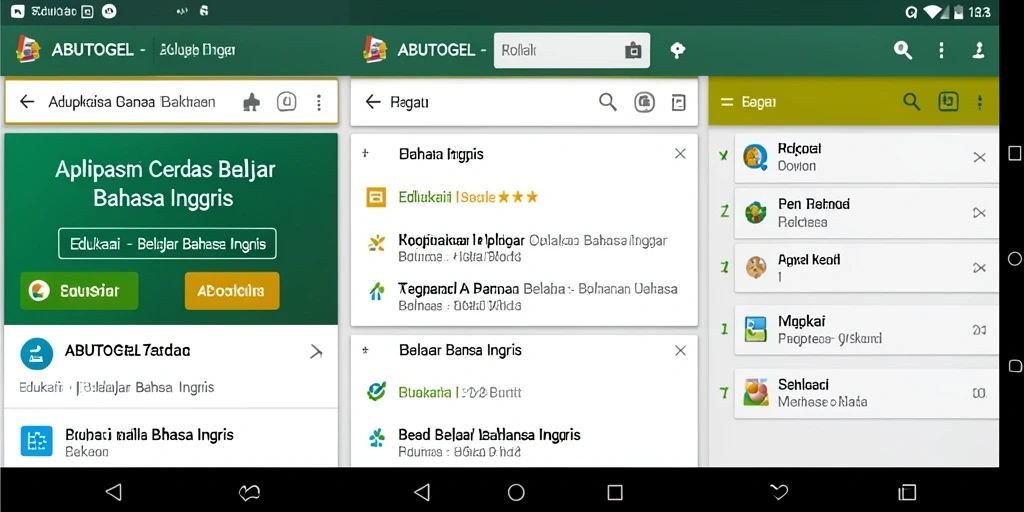
Task: Tap the heart icon at bottom right
Action: (778, 492)
